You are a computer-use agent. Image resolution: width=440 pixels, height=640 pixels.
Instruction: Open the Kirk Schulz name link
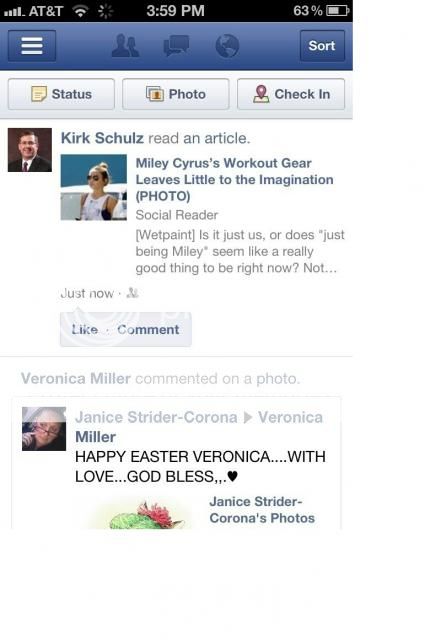point(102,138)
